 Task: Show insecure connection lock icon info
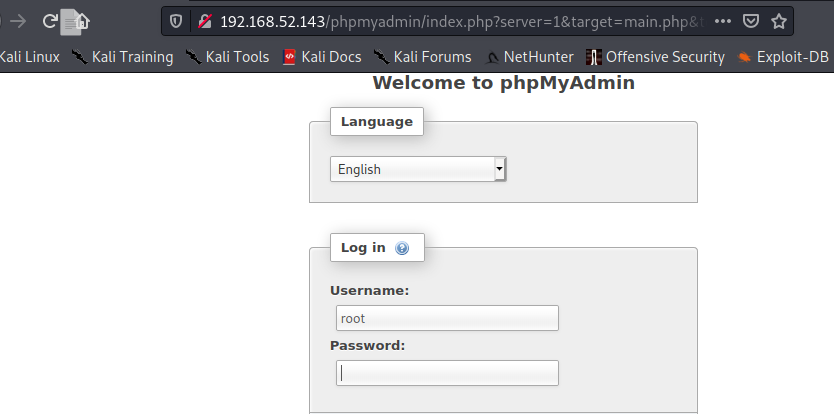tap(205, 21)
